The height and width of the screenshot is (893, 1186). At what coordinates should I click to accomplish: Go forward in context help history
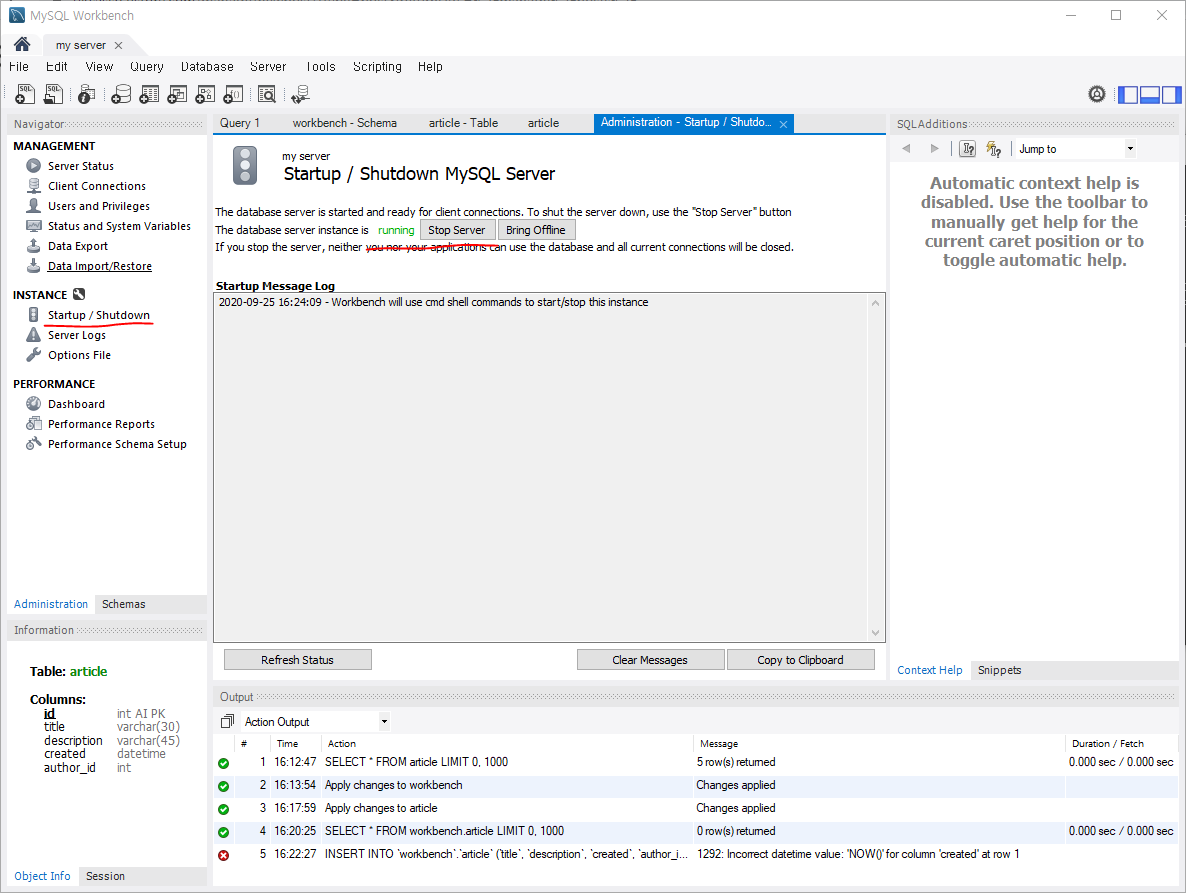935,149
